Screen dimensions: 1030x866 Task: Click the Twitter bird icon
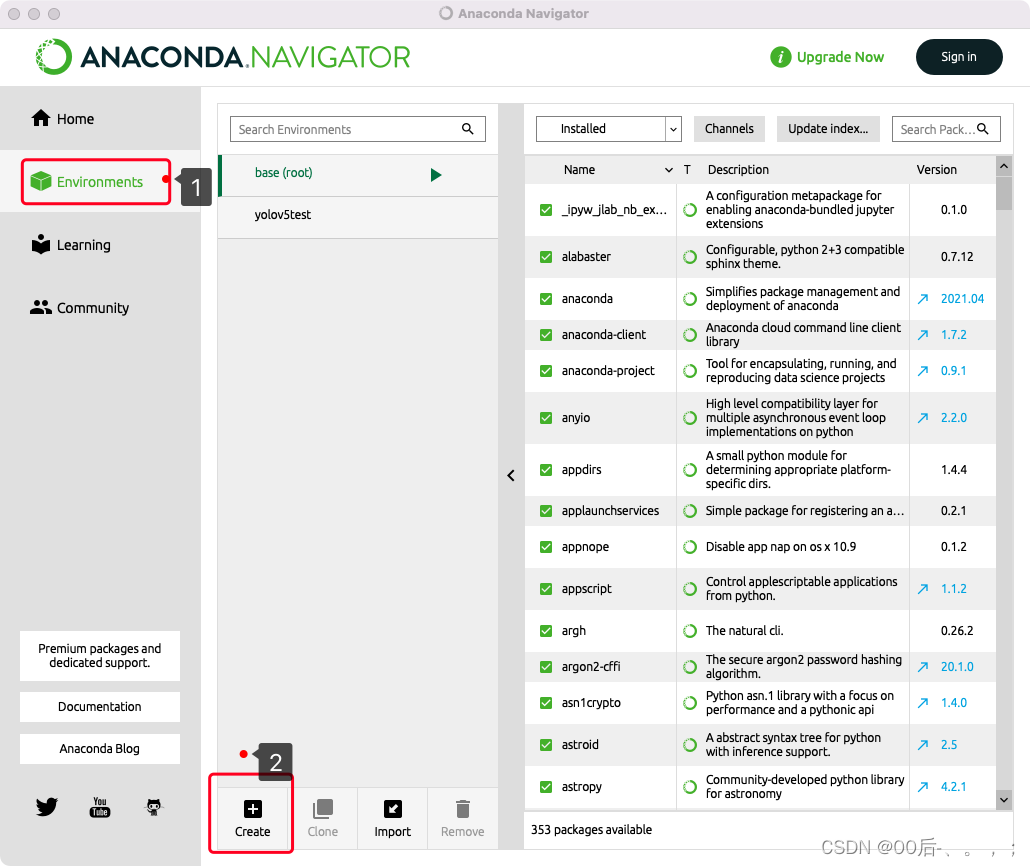pyautogui.click(x=47, y=807)
